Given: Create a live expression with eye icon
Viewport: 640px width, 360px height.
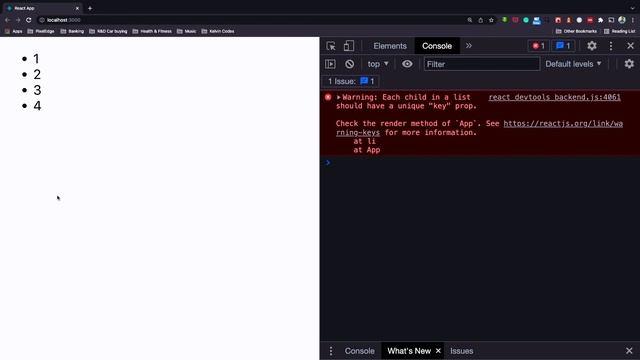Looking at the screenshot, I should click(x=407, y=64).
